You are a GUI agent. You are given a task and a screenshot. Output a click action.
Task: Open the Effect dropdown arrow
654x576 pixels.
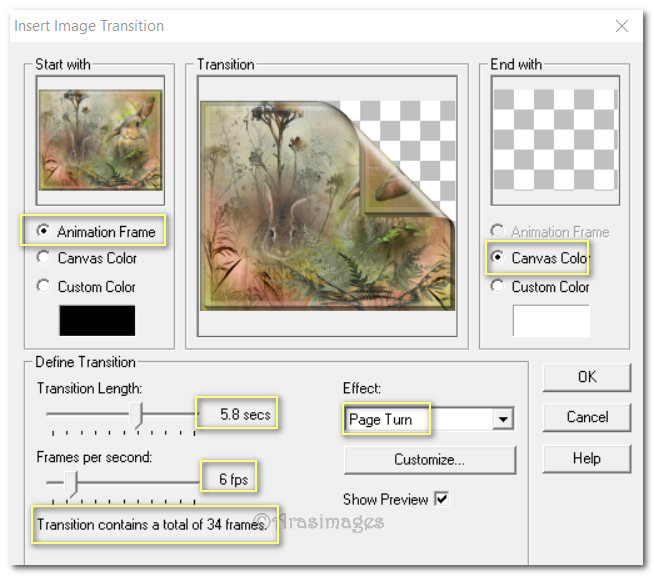[503, 420]
